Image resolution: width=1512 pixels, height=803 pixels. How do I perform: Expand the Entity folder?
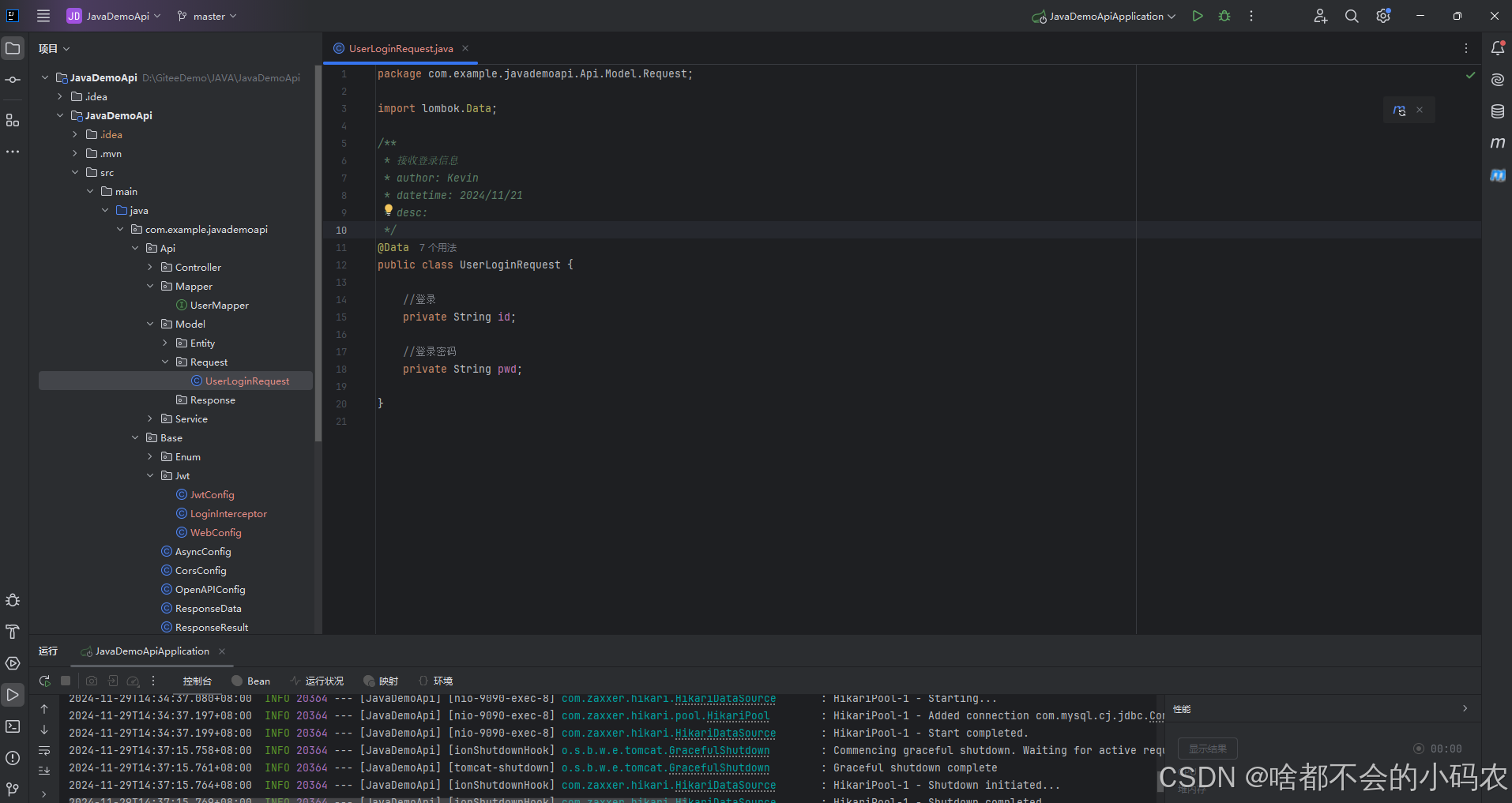click(x=165, y=343)
